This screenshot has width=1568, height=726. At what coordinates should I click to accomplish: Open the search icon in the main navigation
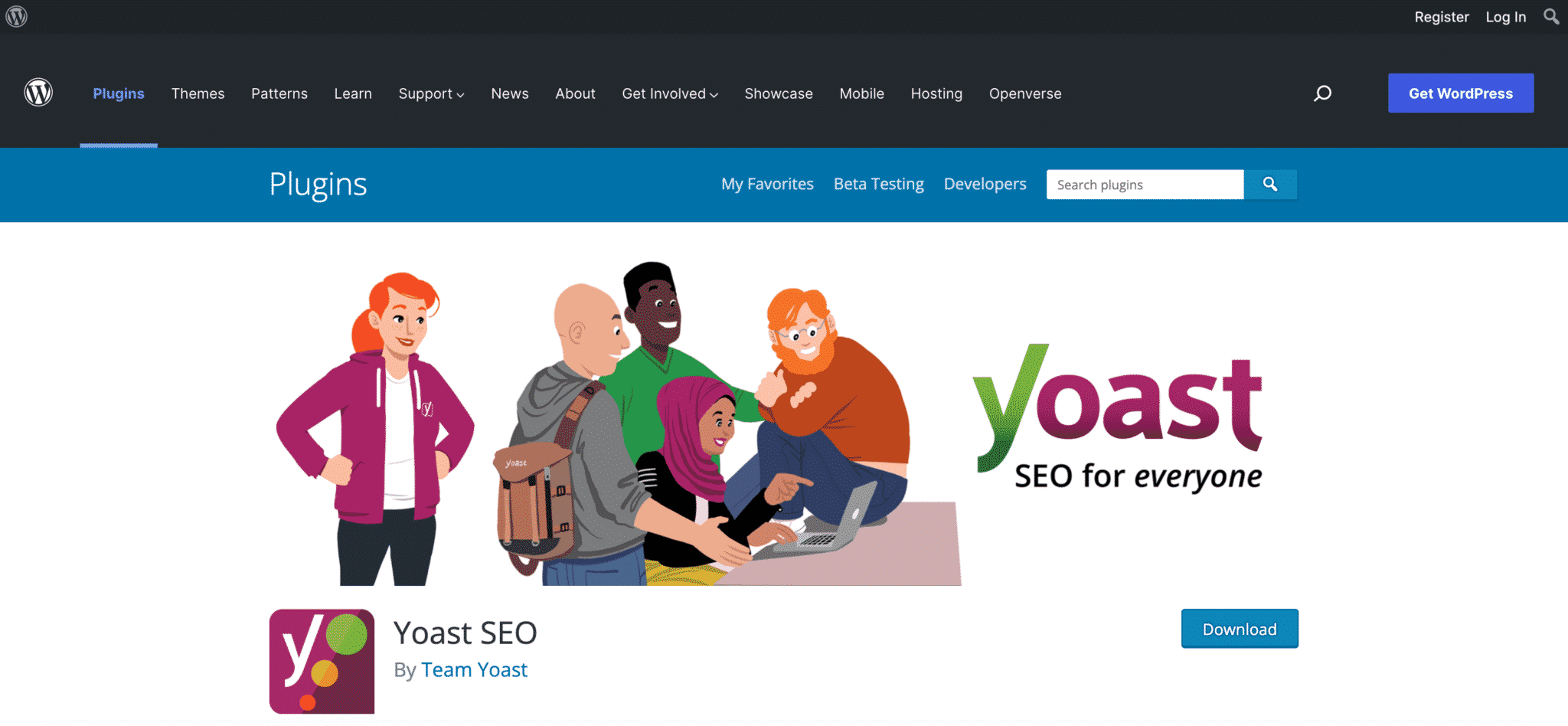click(1322, 93)
